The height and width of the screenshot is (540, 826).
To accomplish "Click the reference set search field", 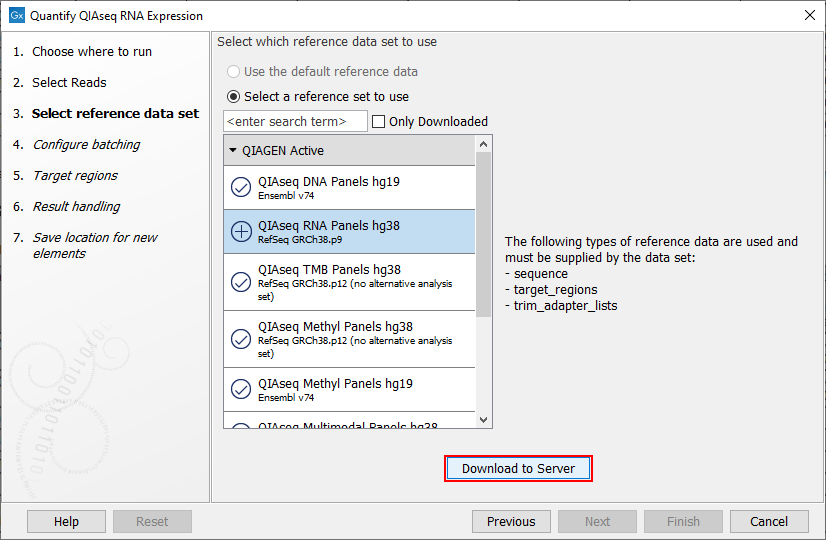I will 295,122.
